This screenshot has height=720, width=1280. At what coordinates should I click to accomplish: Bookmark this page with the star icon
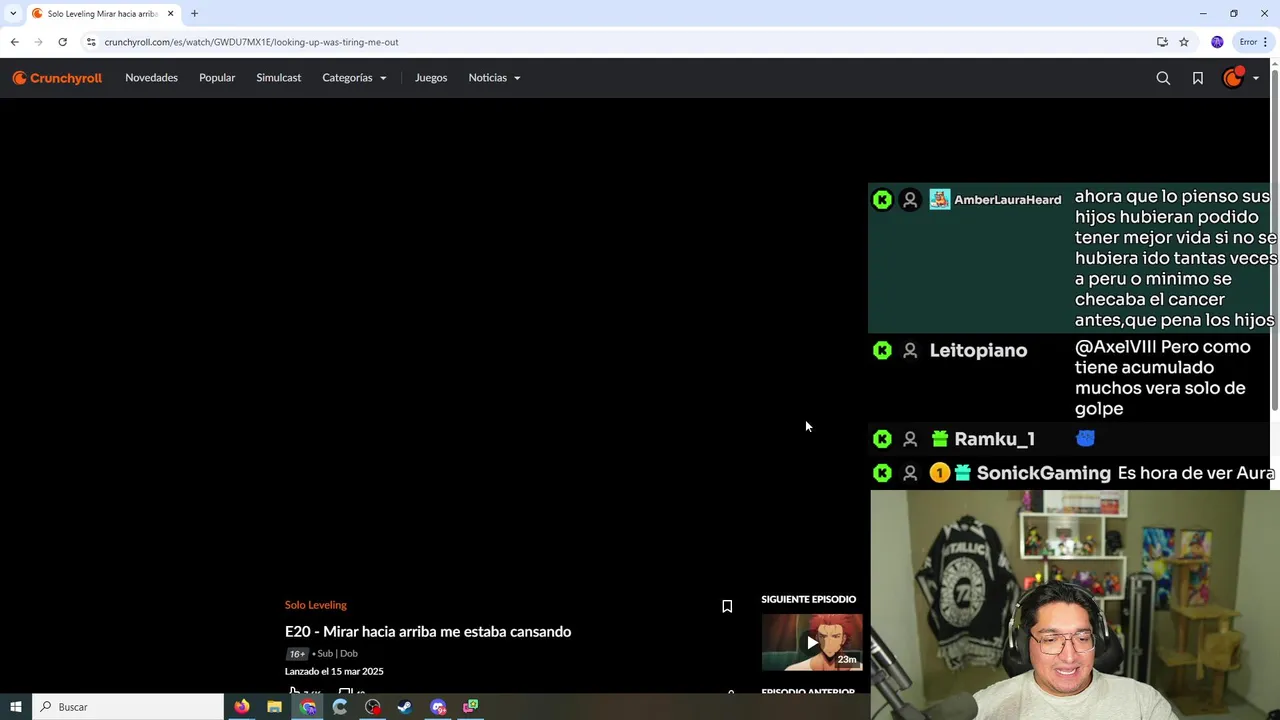[1184, 42]
